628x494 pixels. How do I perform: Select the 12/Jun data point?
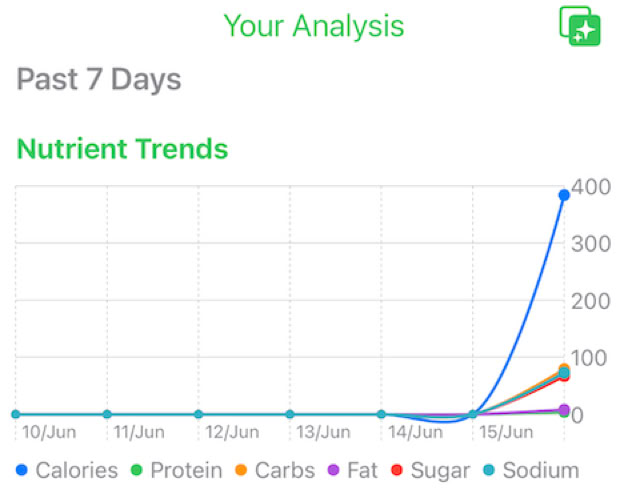[x=198, y=414]
